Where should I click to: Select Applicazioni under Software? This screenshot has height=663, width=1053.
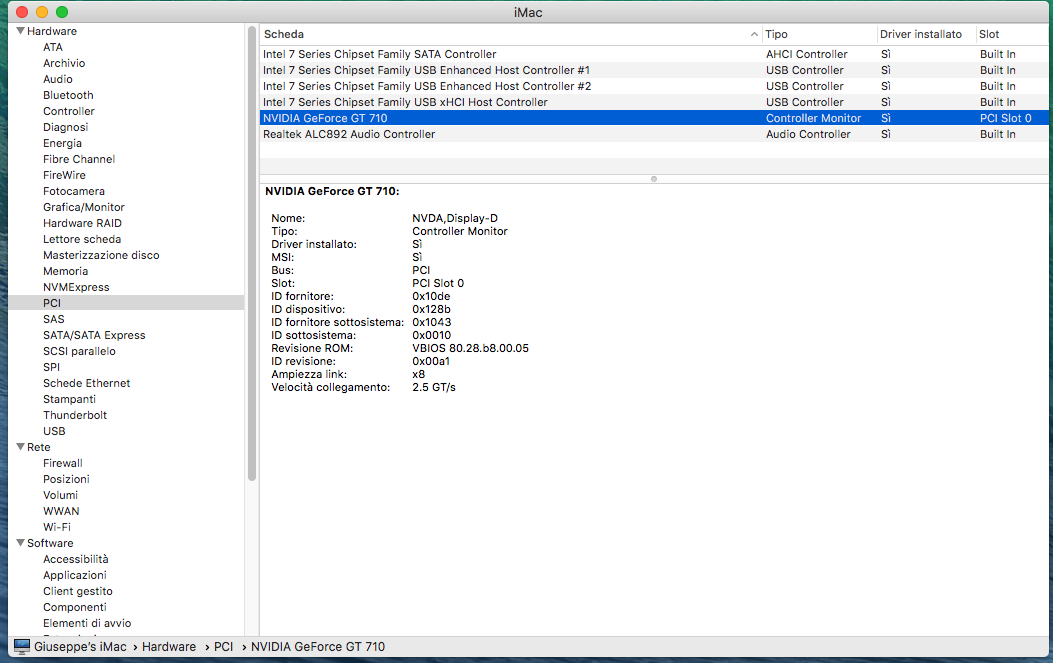[75, 576]
